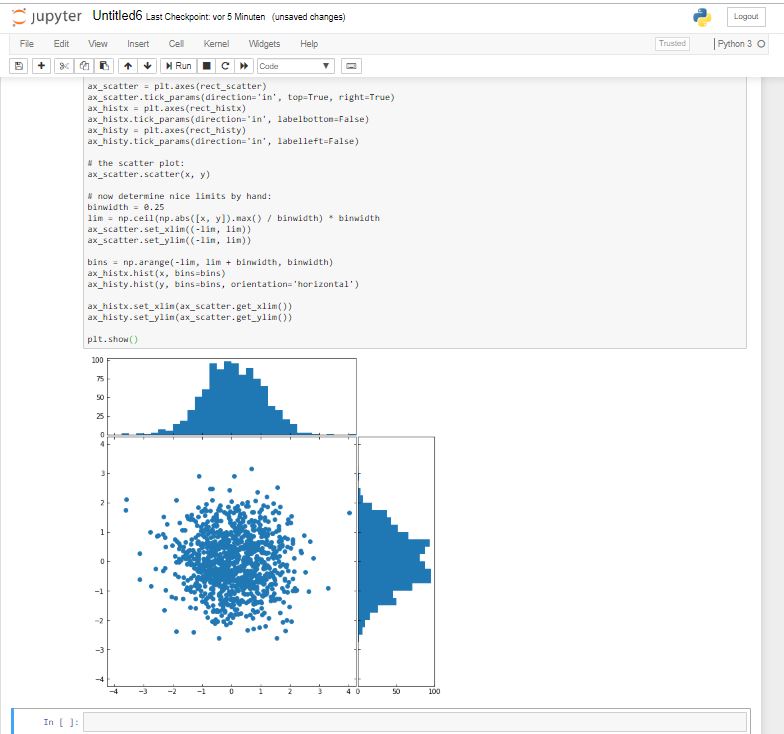Move selected cell up arrow

[x=128, y=66]
